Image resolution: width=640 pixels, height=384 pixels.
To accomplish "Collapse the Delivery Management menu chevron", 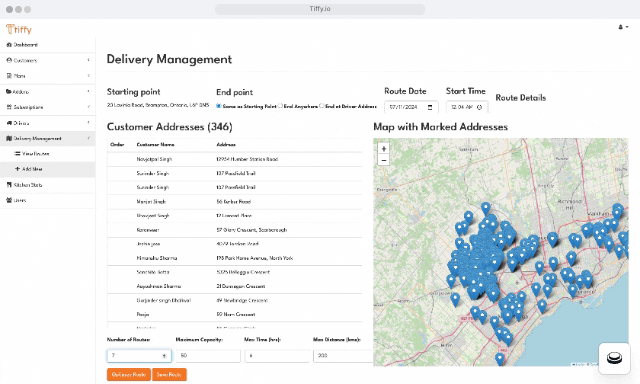I will [88, 138].
